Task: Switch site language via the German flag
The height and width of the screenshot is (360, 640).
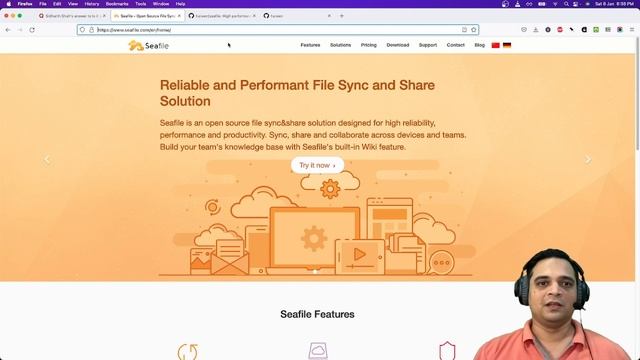Action: click(x=507, y=45)
